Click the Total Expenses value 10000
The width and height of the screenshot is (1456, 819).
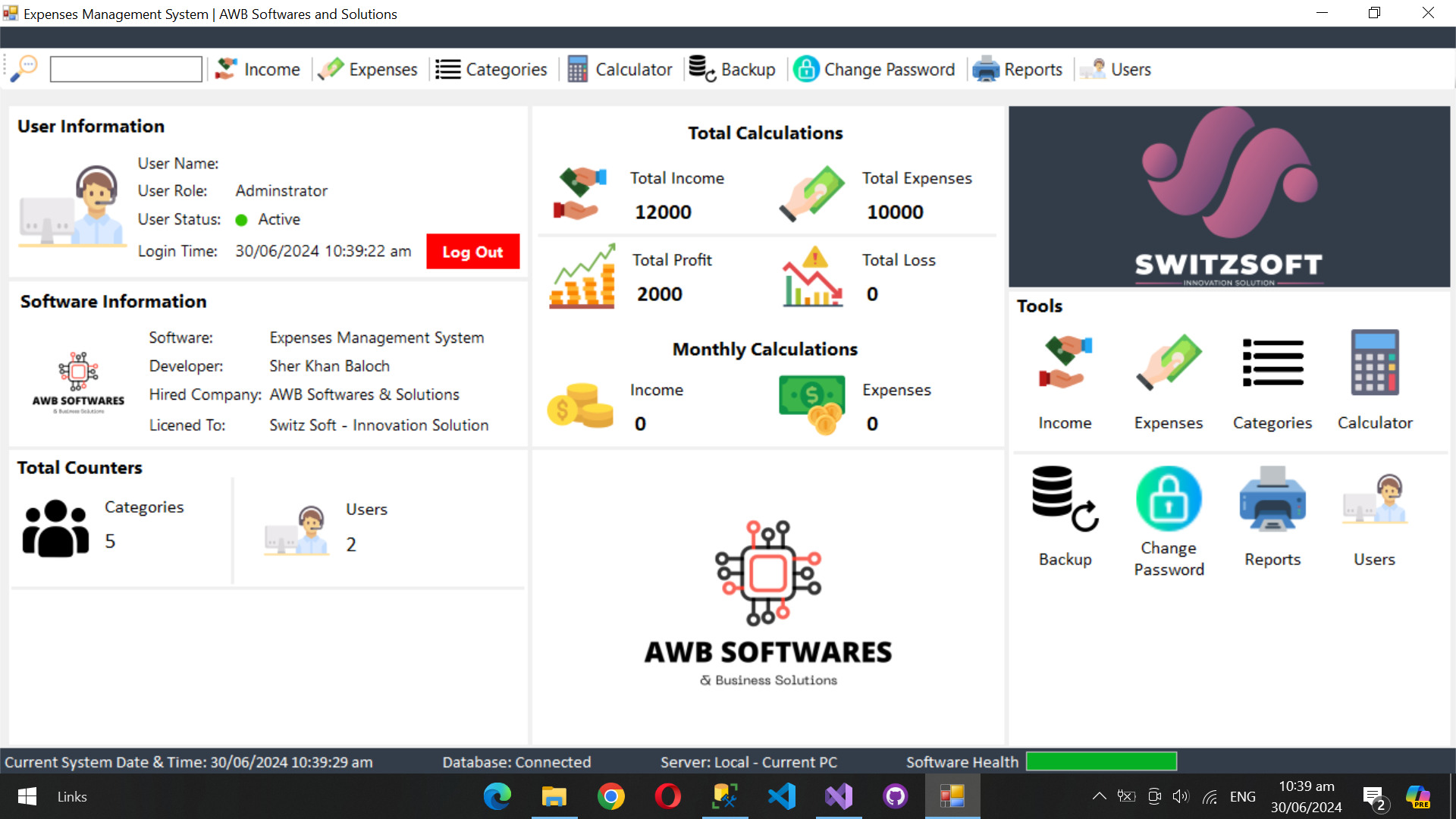point(896,212)
